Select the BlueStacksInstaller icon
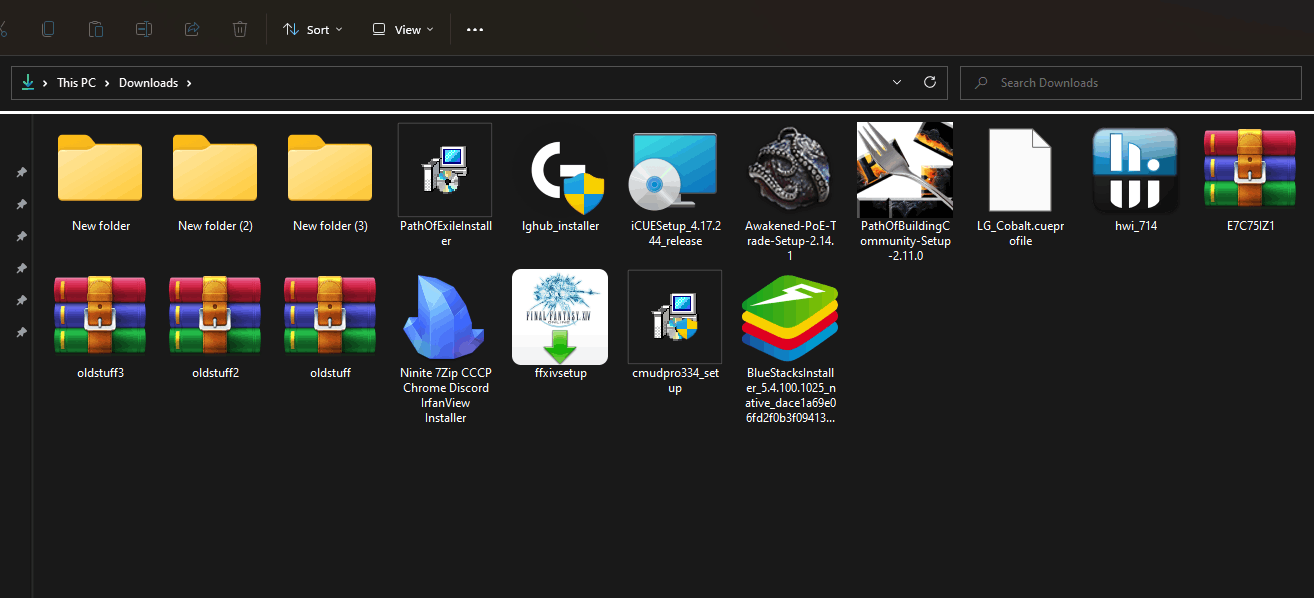The height and width of the screenshot is (598, 1314). [x=790, y=318]
